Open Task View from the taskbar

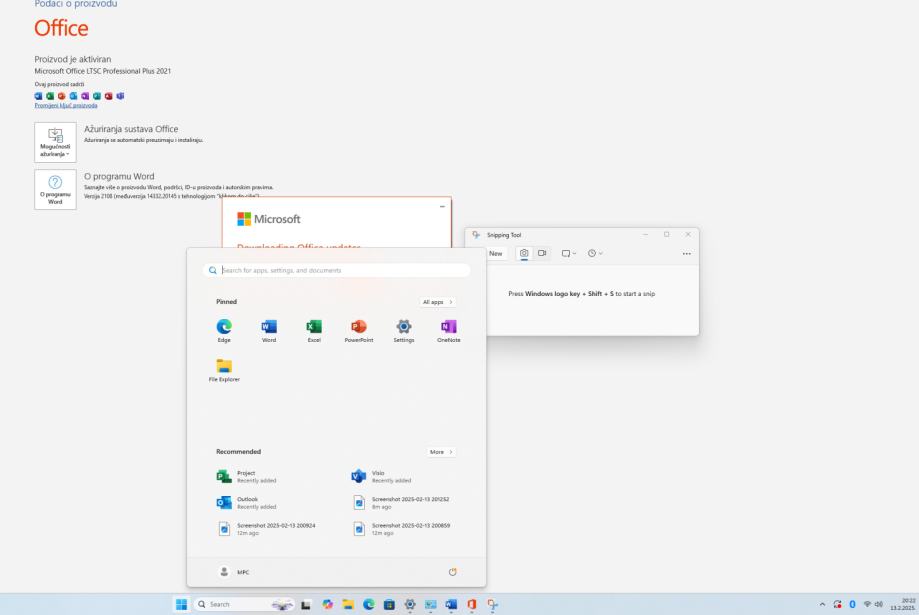306,604
